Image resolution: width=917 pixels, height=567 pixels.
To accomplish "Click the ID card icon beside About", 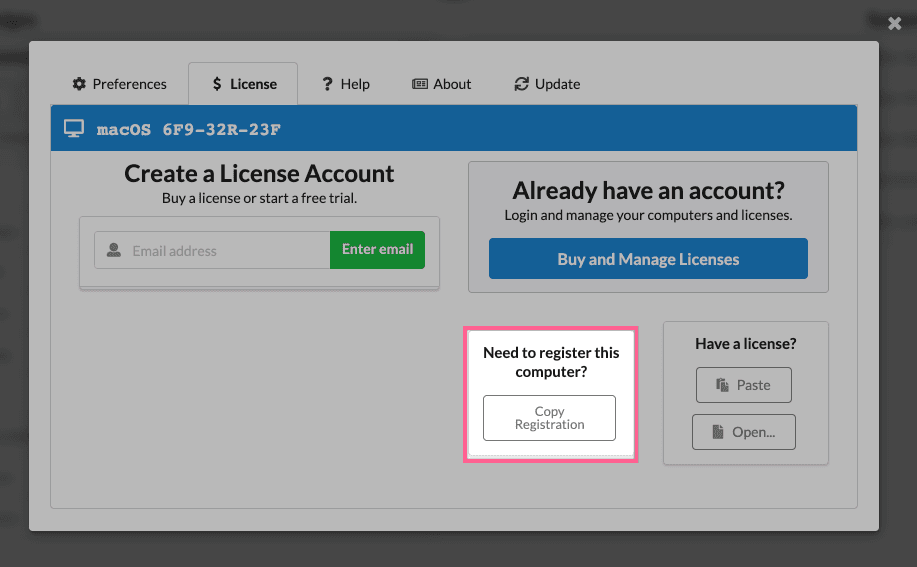I will [x=420, y=84].
